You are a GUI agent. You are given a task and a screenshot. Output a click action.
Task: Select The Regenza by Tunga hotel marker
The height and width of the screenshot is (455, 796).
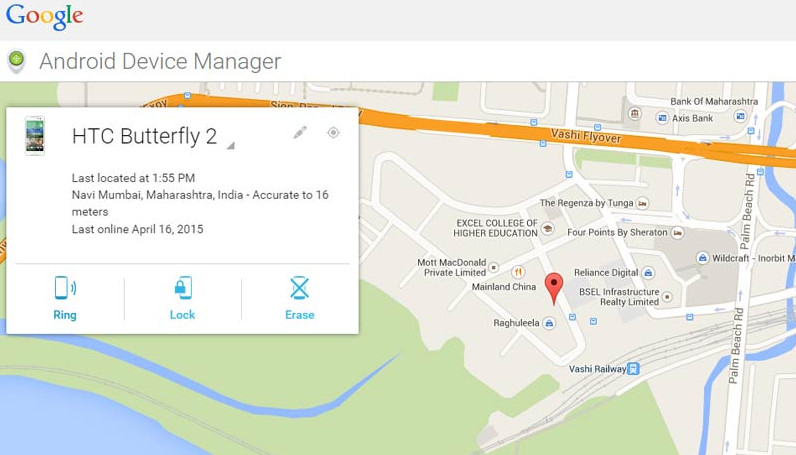(x=642, y=203)
